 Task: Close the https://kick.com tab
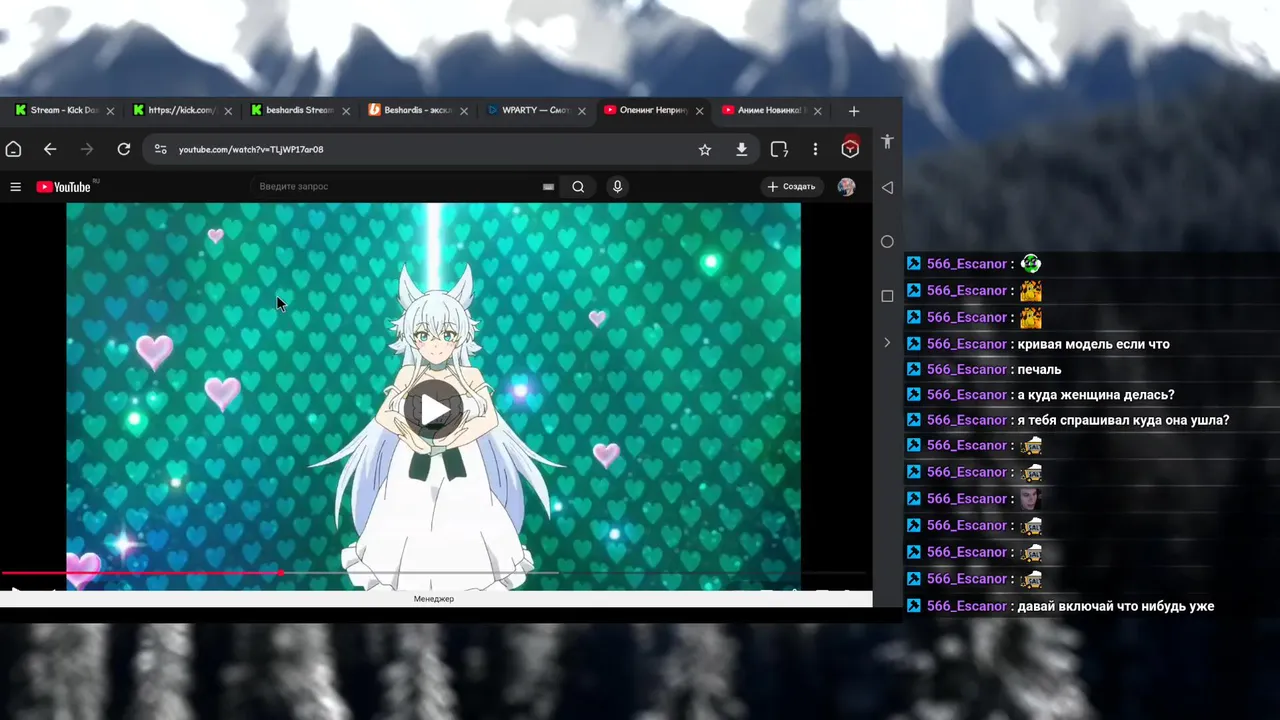pos(228,111)
